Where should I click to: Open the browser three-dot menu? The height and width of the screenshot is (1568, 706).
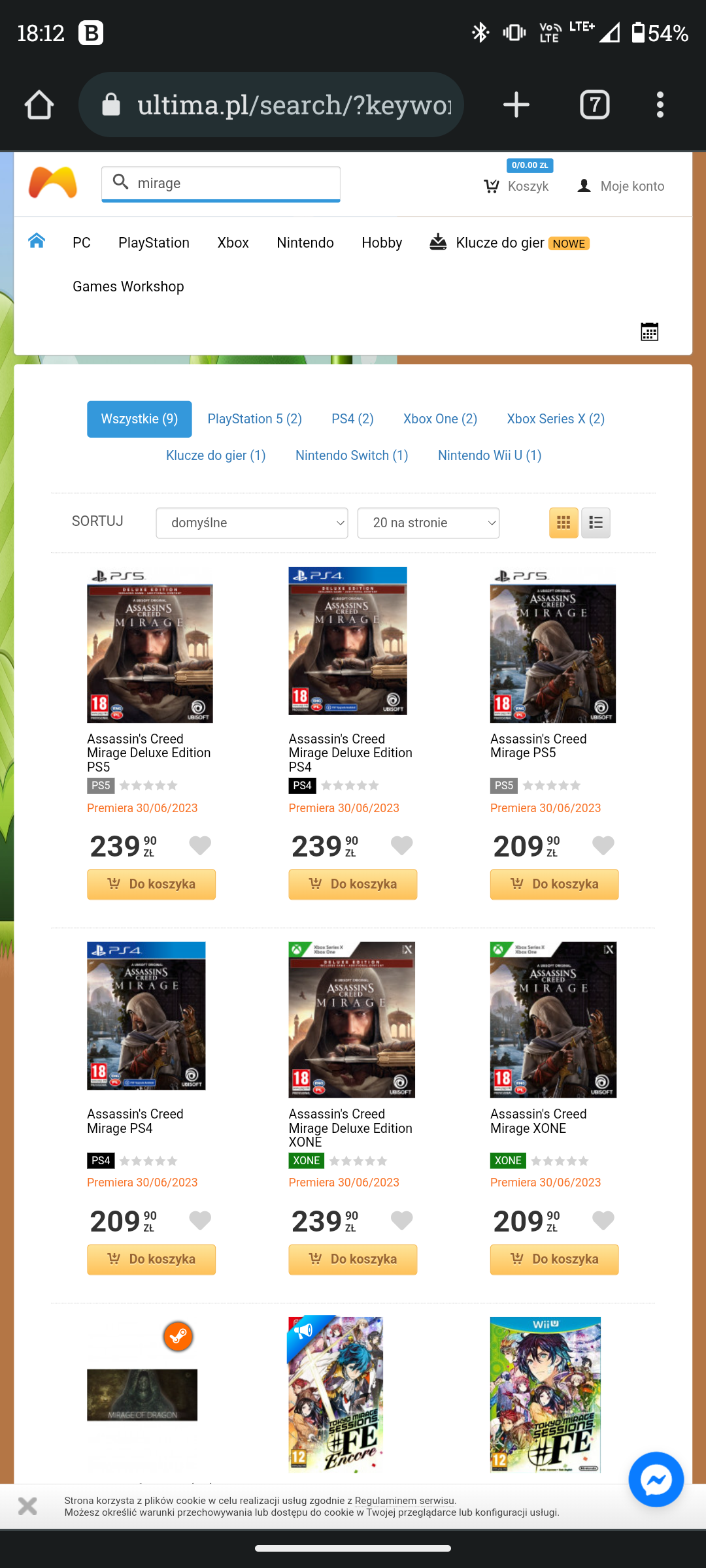click(660, 105)
